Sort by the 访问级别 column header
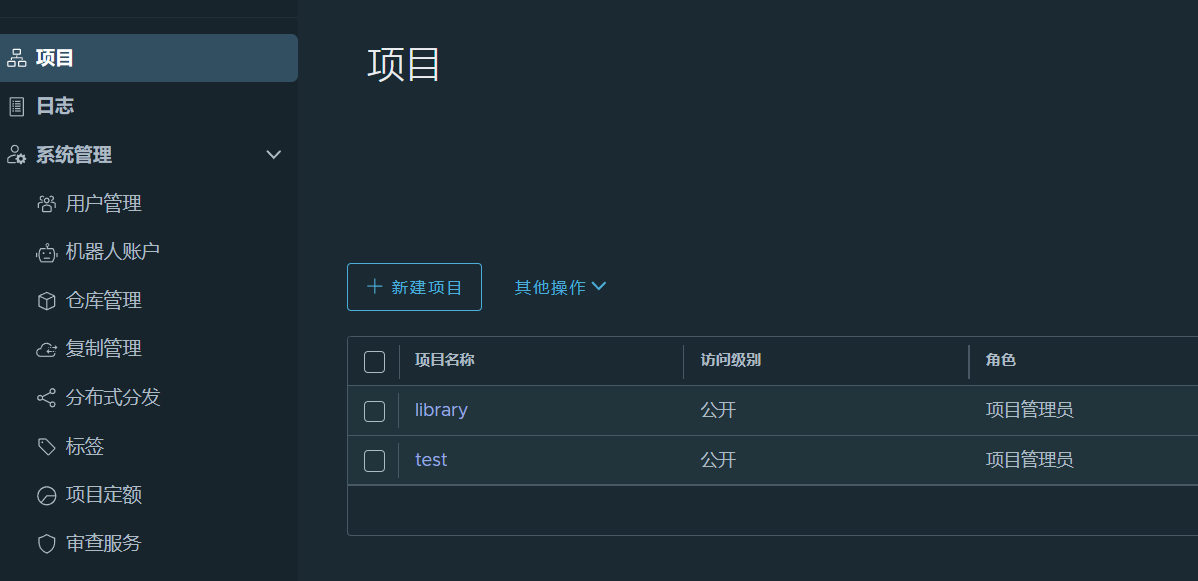Screen dimensions: 1198x581 coord(730,360)
